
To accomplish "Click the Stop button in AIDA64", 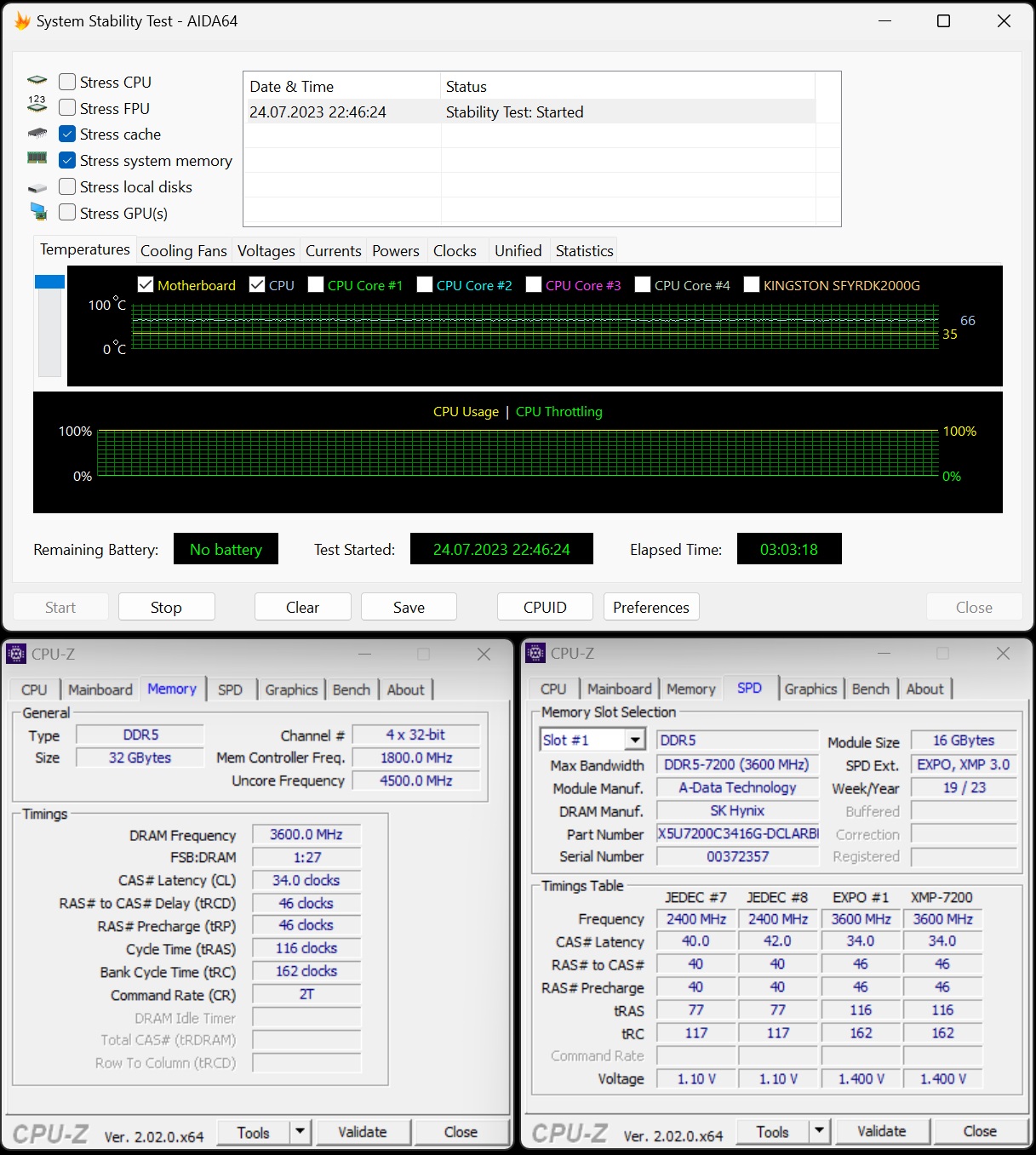I will (166, 607).
